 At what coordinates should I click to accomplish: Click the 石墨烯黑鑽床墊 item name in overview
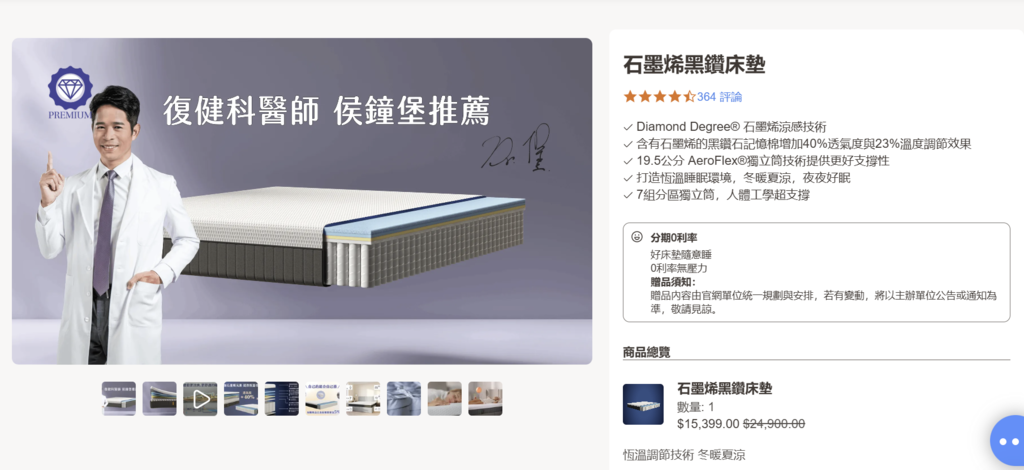[725, 389]
